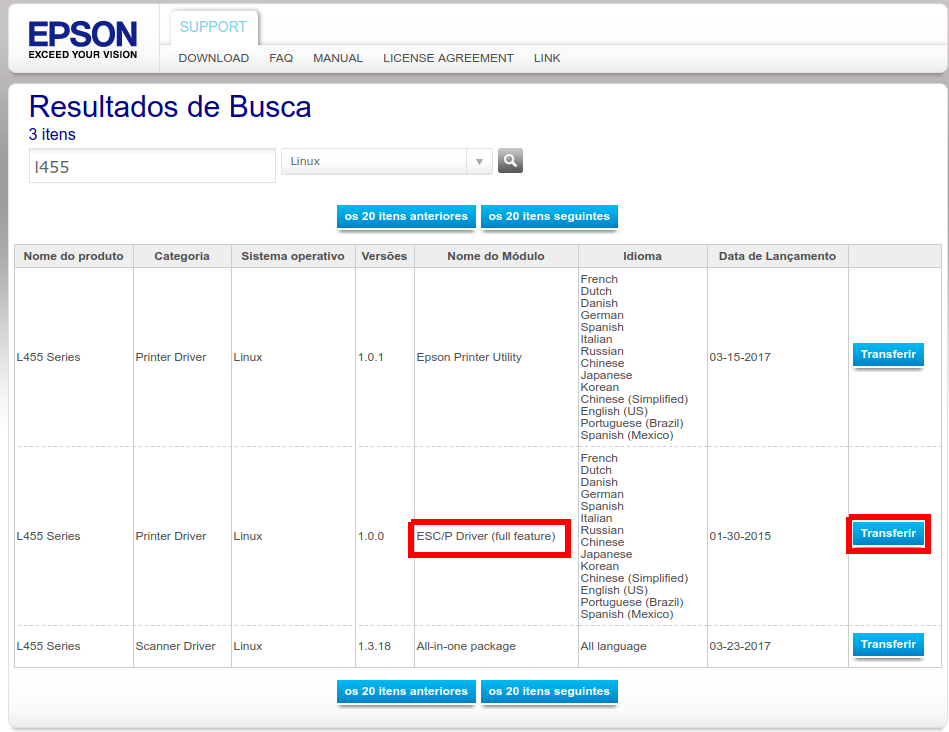Click '3 itens' result count
949x732 pixels.
52,134
